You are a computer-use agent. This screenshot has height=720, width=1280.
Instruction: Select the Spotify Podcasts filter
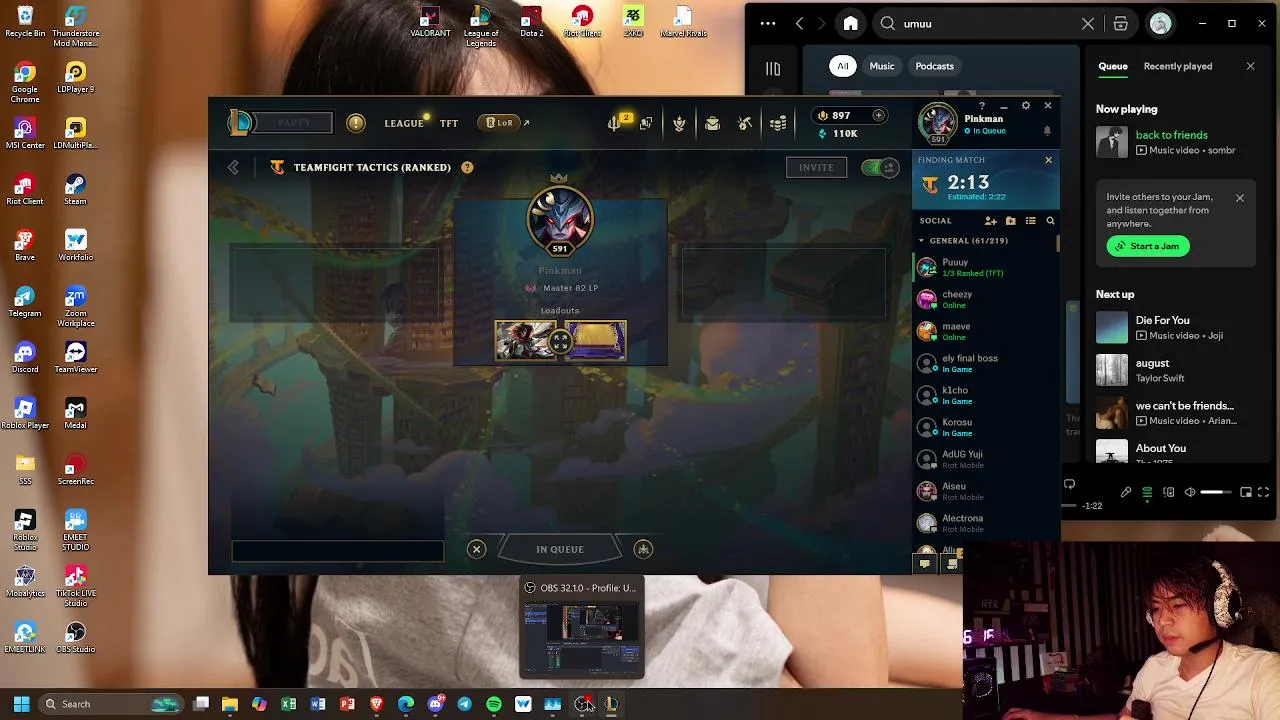(x=934, y=66)
